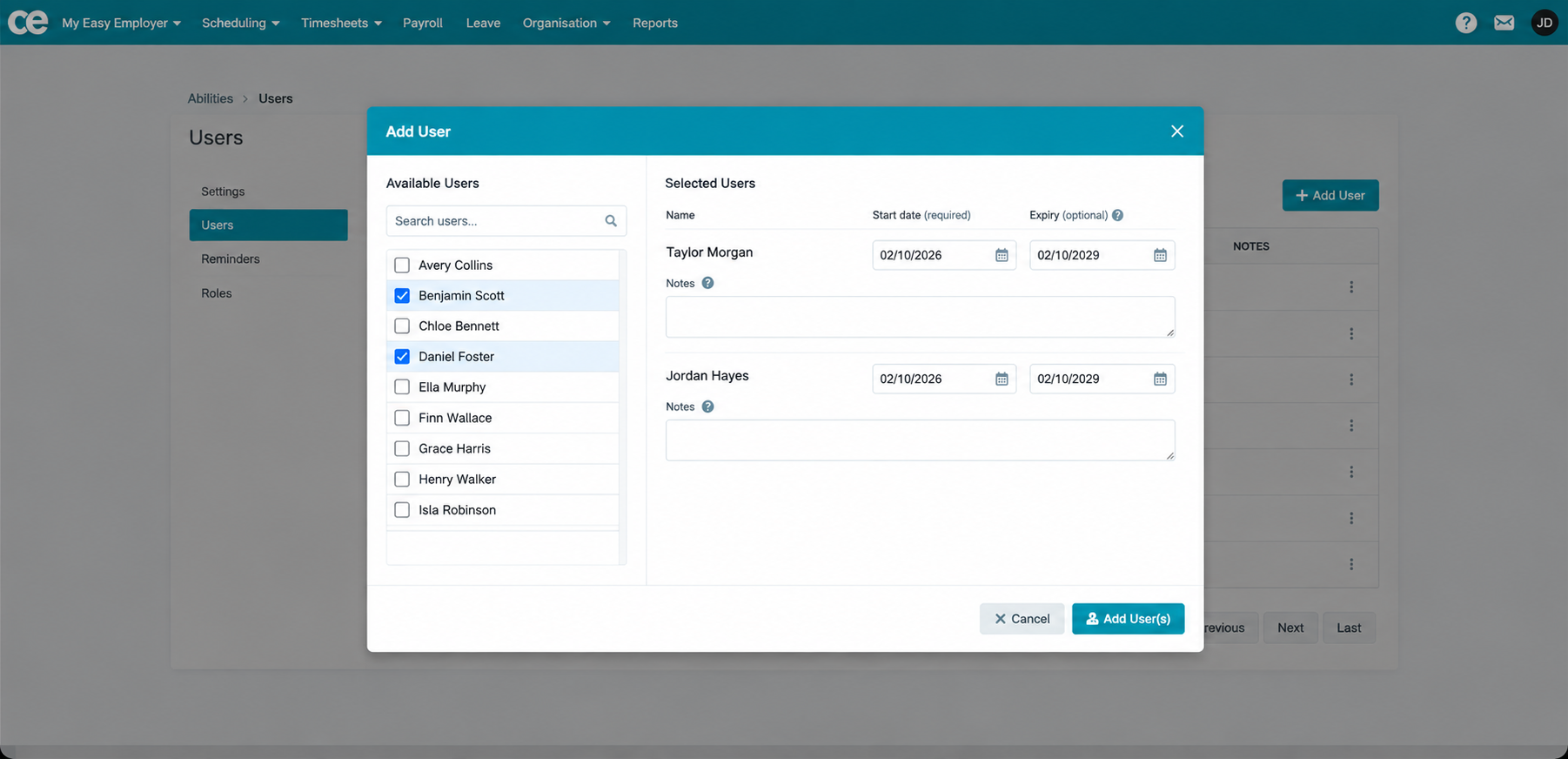The height and width of the screenshot is (759, 1568).
Task: Close the Add User dialog with X
Action: 1177,131
